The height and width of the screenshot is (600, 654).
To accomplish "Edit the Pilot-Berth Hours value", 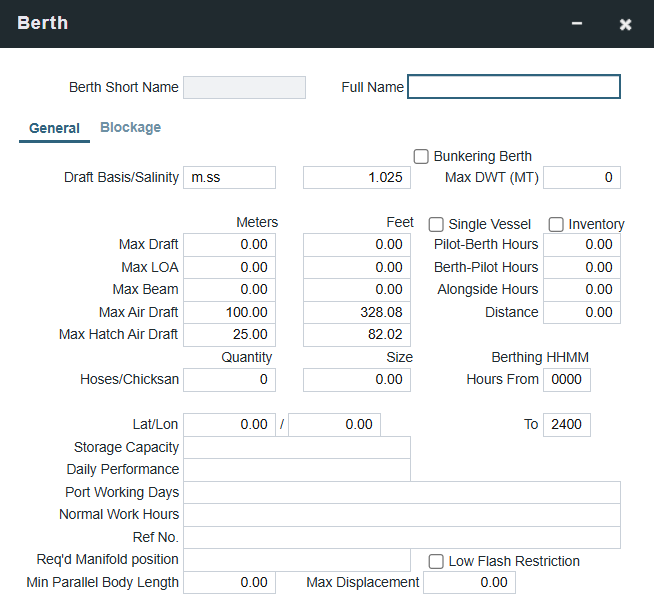I will coord(581,244).
